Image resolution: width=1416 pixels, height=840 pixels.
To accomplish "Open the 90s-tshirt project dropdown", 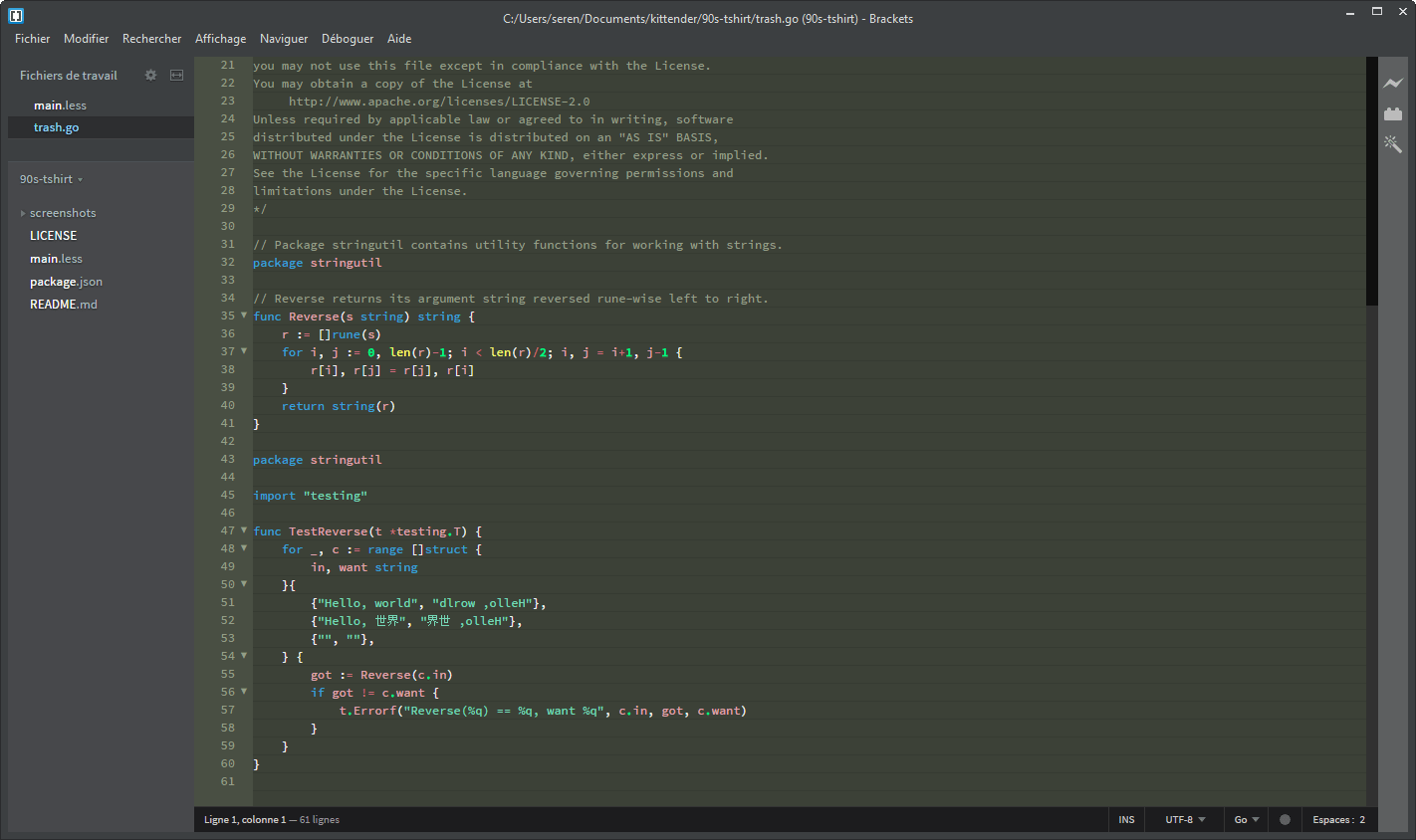I will pyautogui.click(x=51, y=179).
